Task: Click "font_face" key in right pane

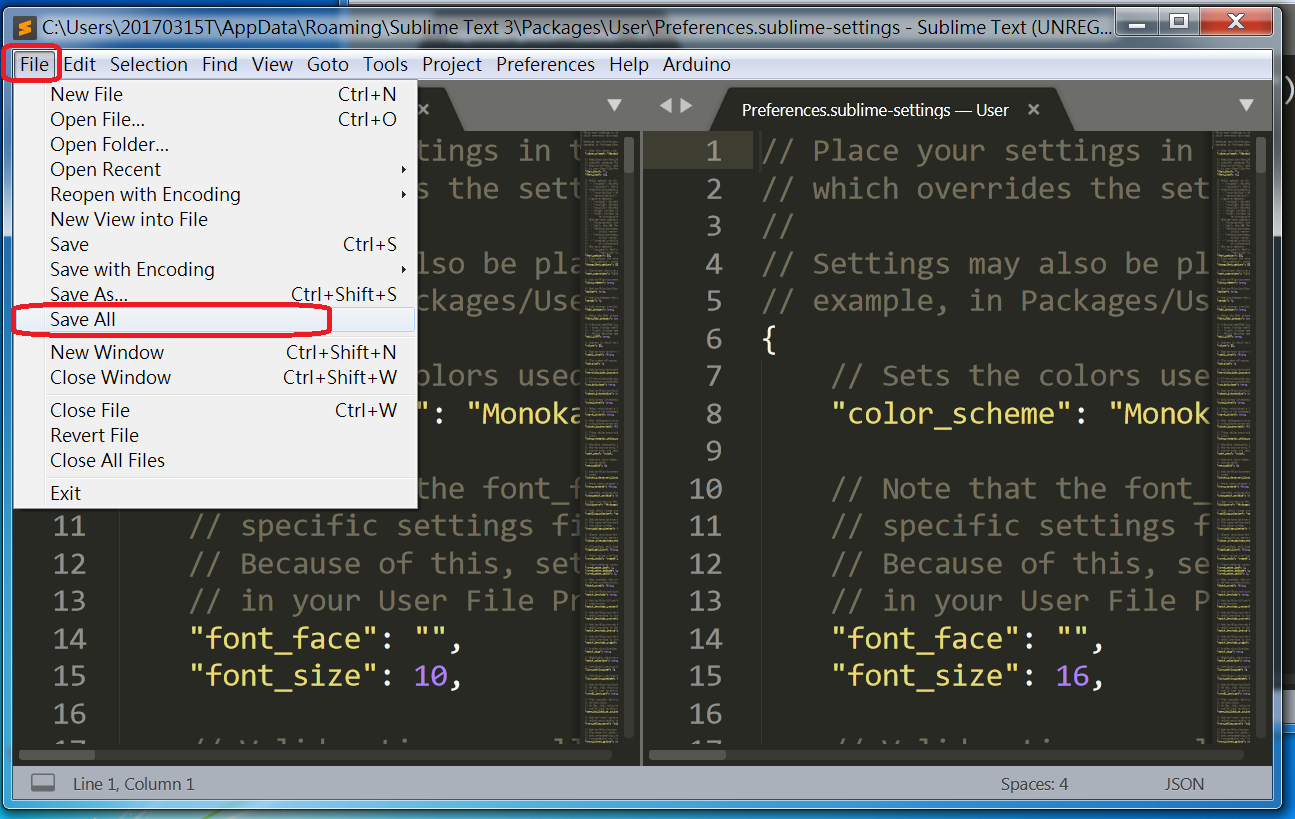Action: pyautogui.click(x=926, y=639)
